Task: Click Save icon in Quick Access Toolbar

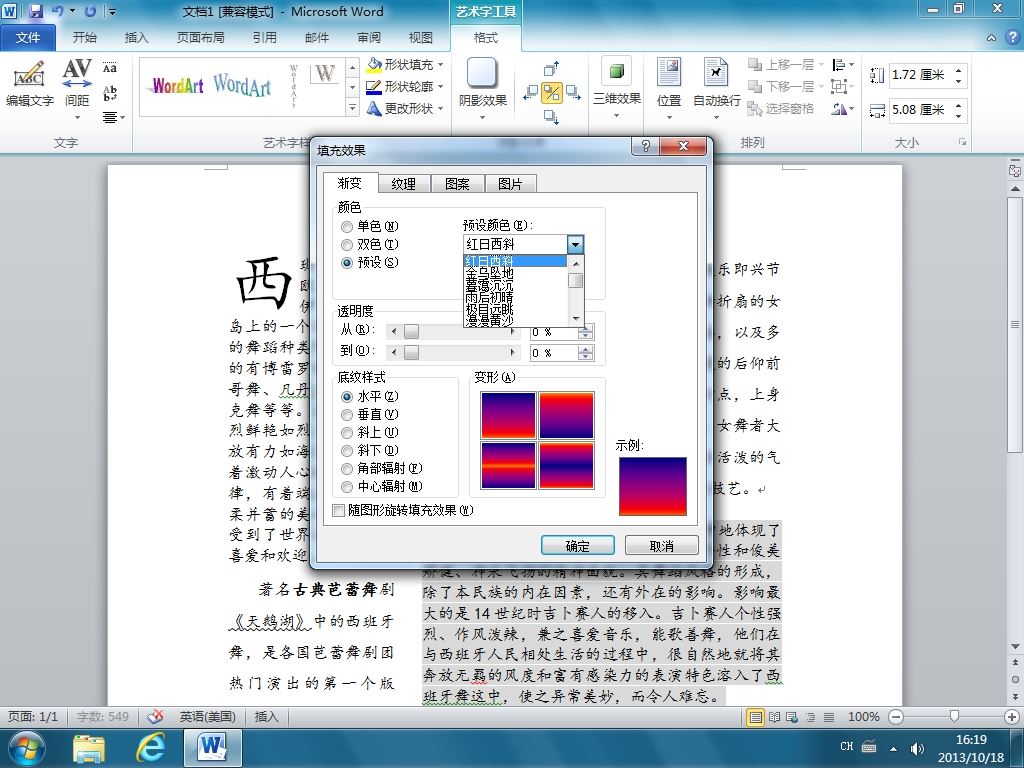Action: click(36, 11)
